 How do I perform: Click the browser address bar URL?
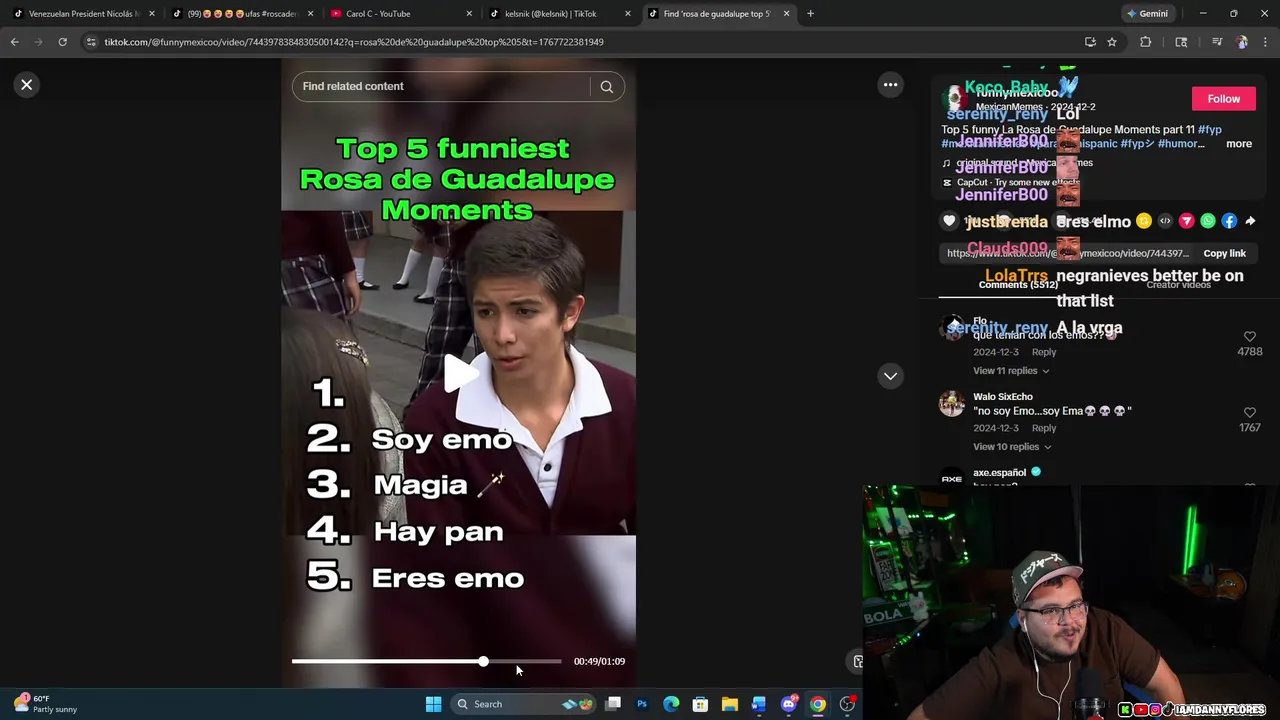point(354,42)
